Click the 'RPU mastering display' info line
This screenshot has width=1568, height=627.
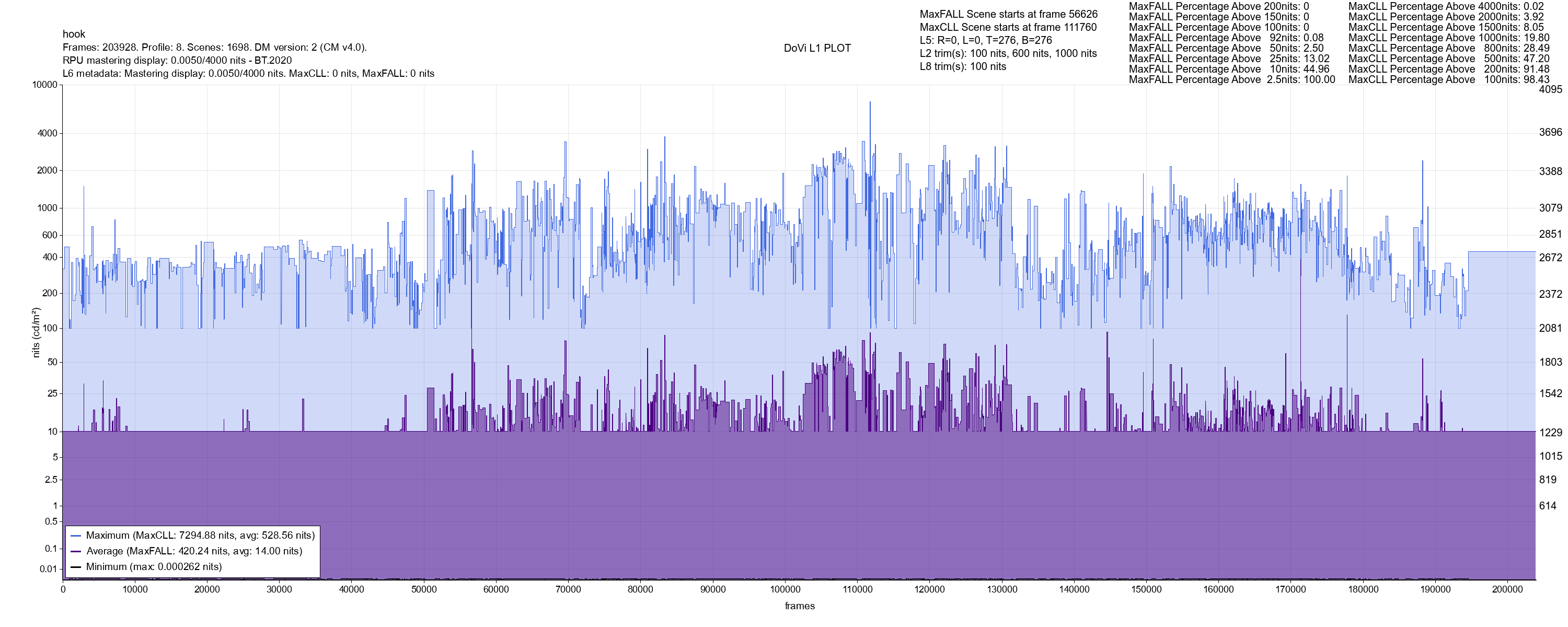(177, 60)
